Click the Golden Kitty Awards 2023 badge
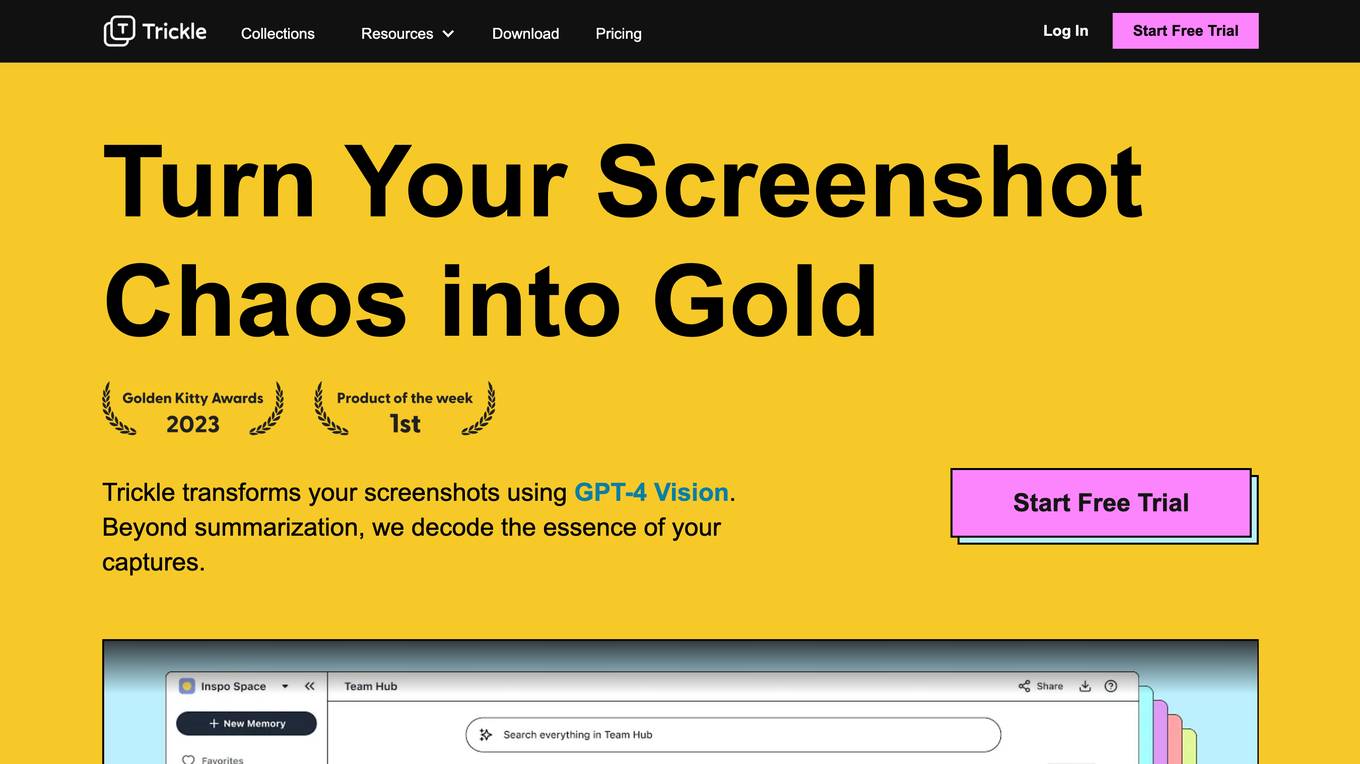This screenshot has width=1360, height=764. click(x=193, y=409)
